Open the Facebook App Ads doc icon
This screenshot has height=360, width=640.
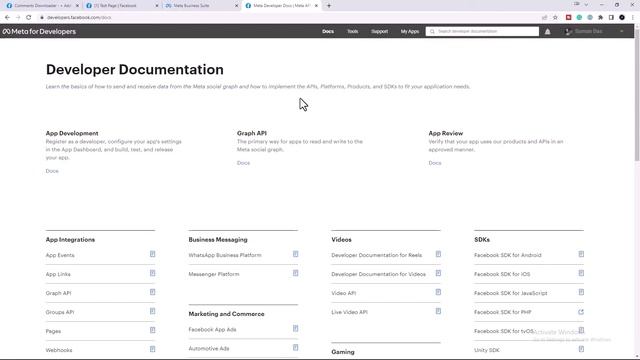295,329
